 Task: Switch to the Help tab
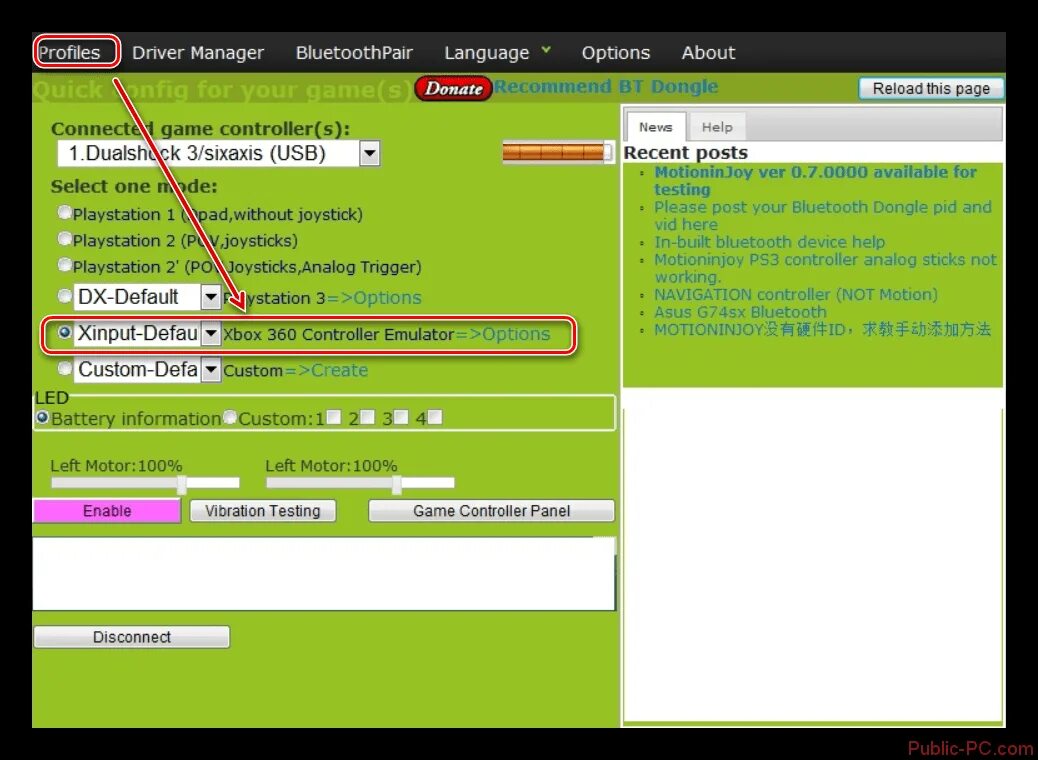tap(717, 127)
